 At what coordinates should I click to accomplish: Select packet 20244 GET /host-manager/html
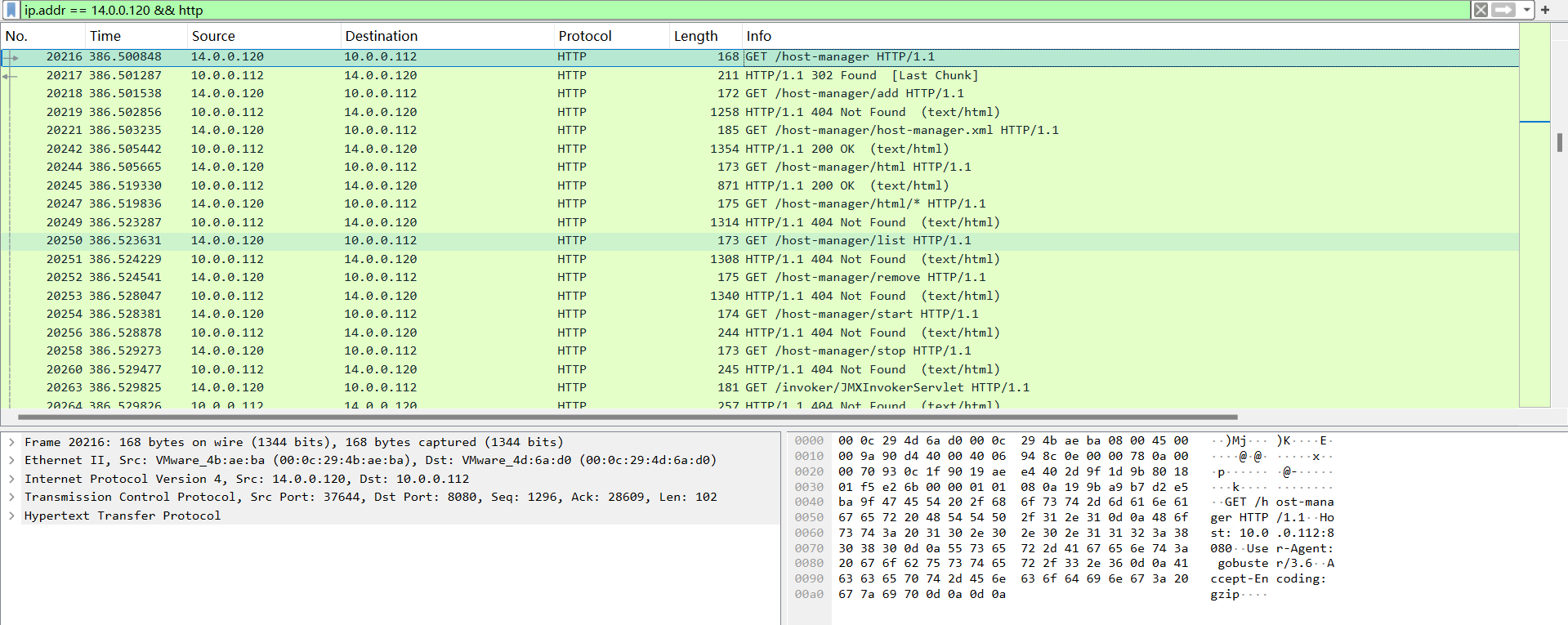[760, 167]
